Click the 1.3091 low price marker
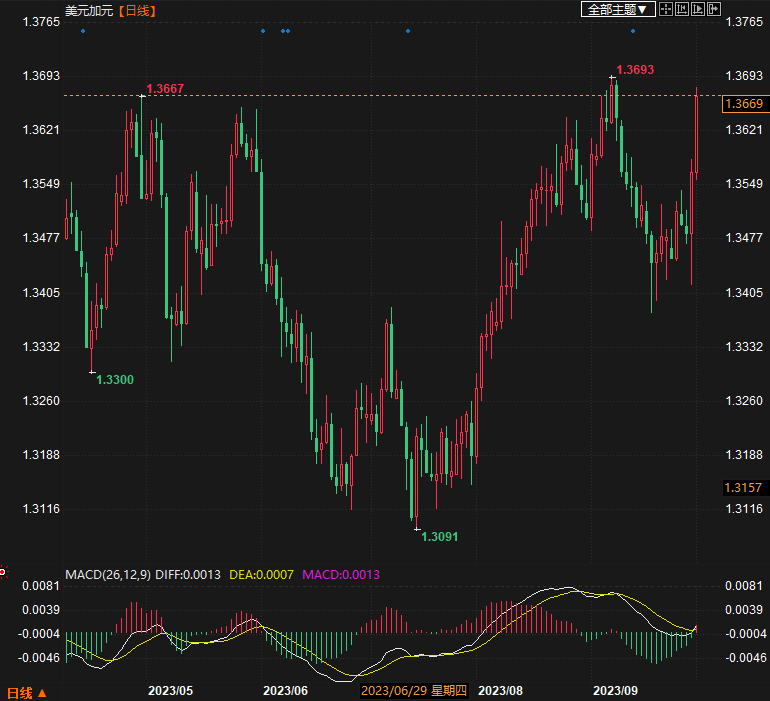The height and width of the screenshot is (701, 770). click(x=439, y=537)
